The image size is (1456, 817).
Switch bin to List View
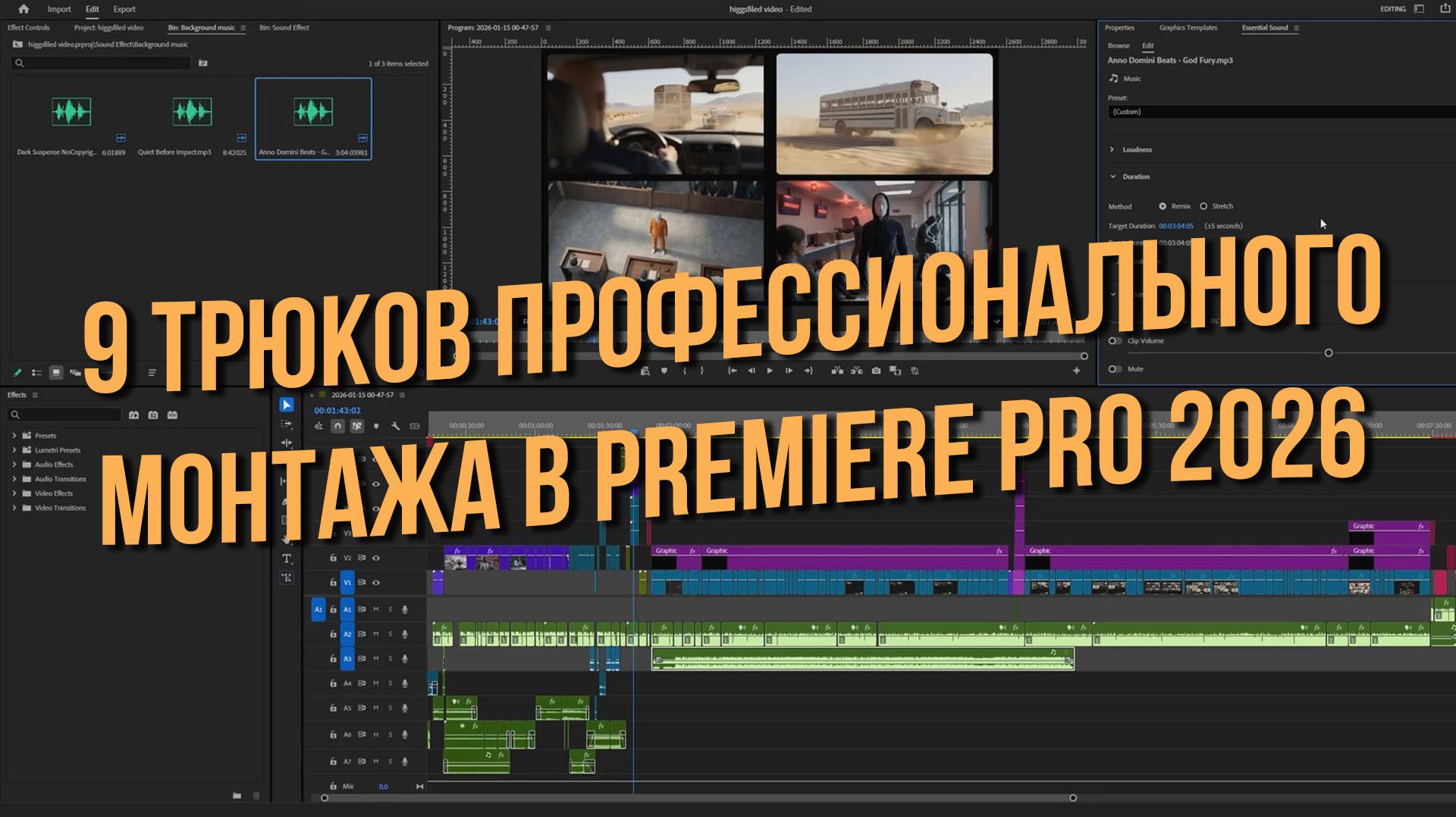[x=36, y=373]
